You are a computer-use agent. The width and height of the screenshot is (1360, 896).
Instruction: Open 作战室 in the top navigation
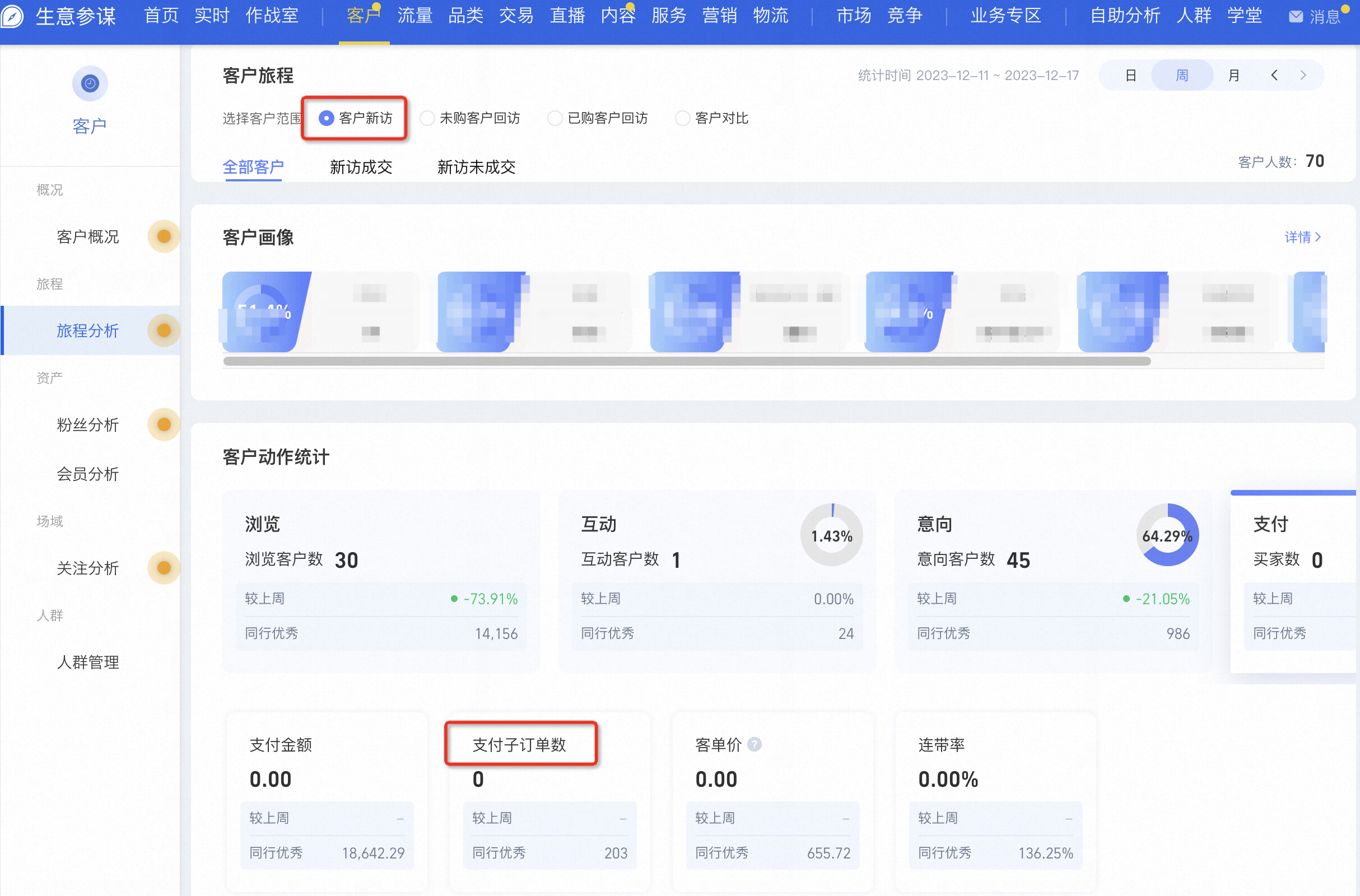[272, 16]
